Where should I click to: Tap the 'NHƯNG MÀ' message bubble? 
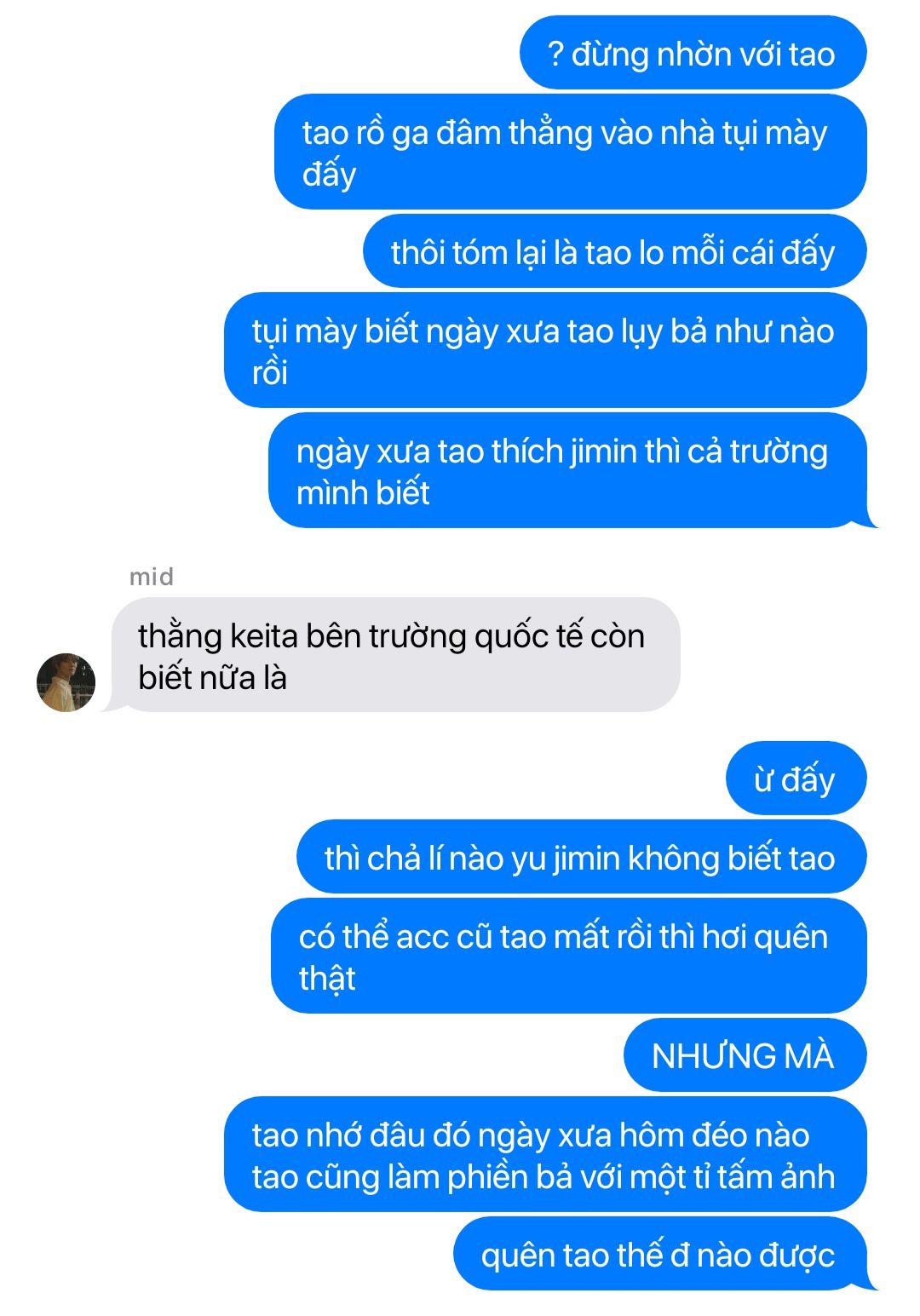[x=745, y=1055]
